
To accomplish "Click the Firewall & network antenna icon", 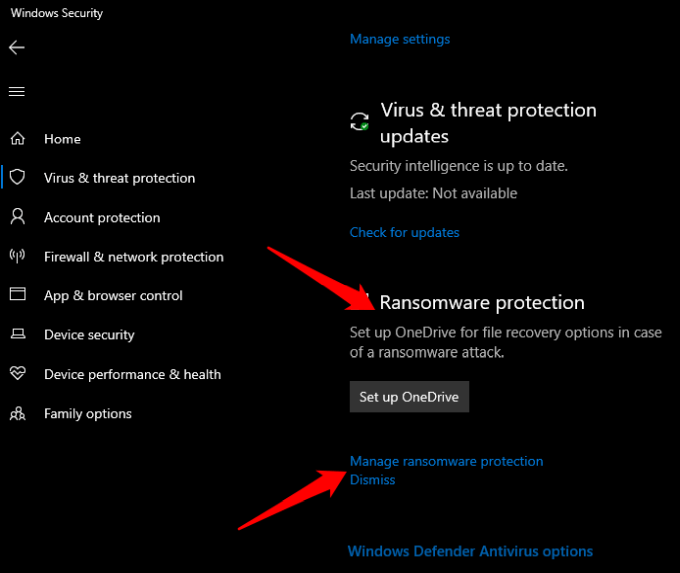I will pos(17,256).
